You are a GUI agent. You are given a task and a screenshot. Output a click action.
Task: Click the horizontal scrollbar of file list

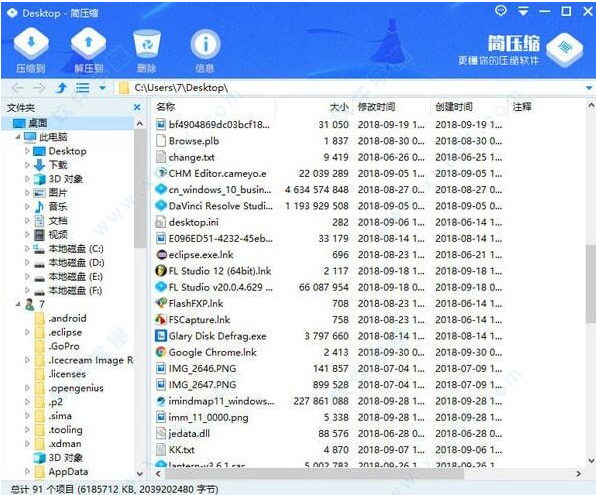pyautogui.click(x=314, y=474)
